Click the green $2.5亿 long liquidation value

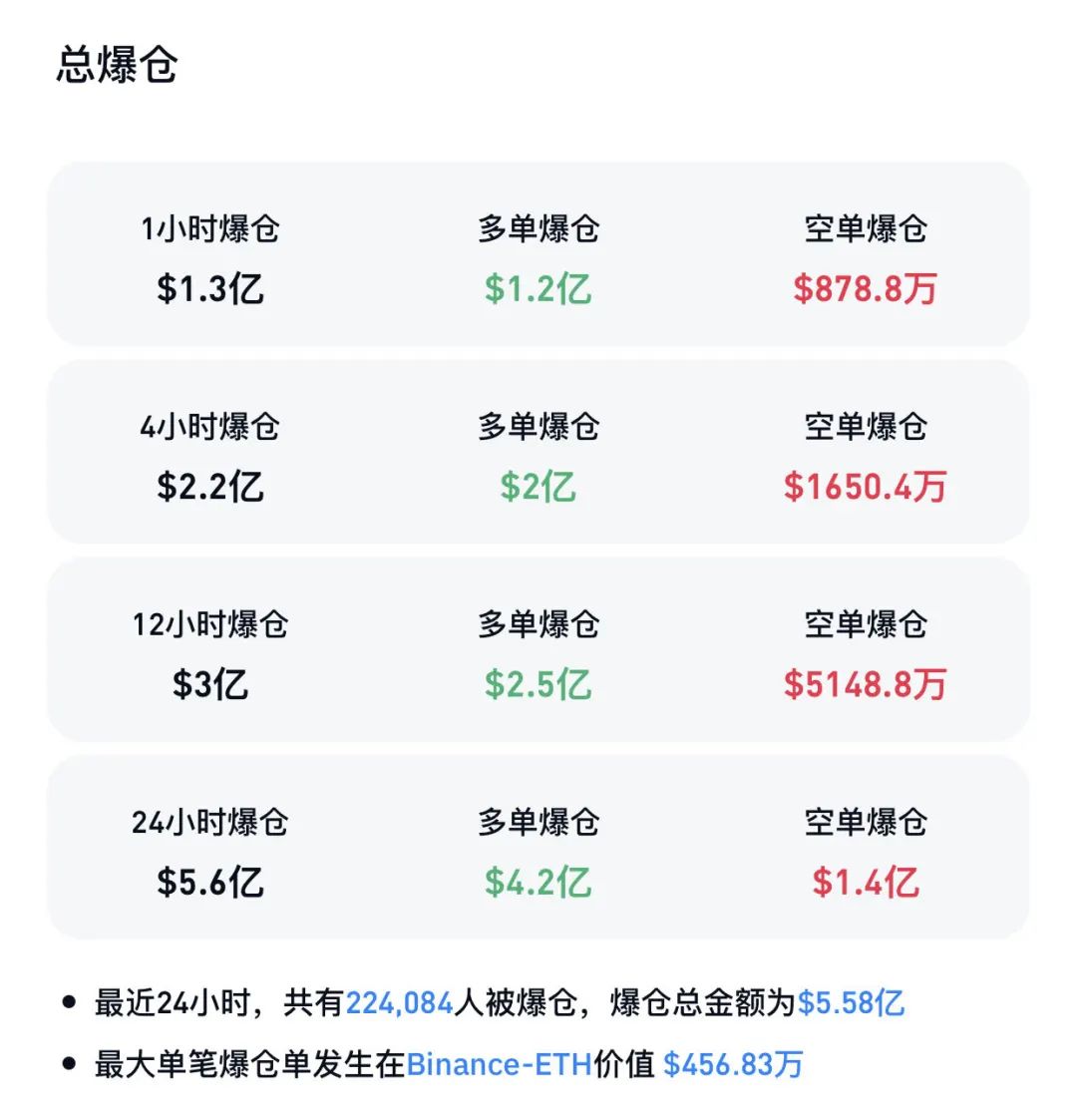[x=538, y=684]
